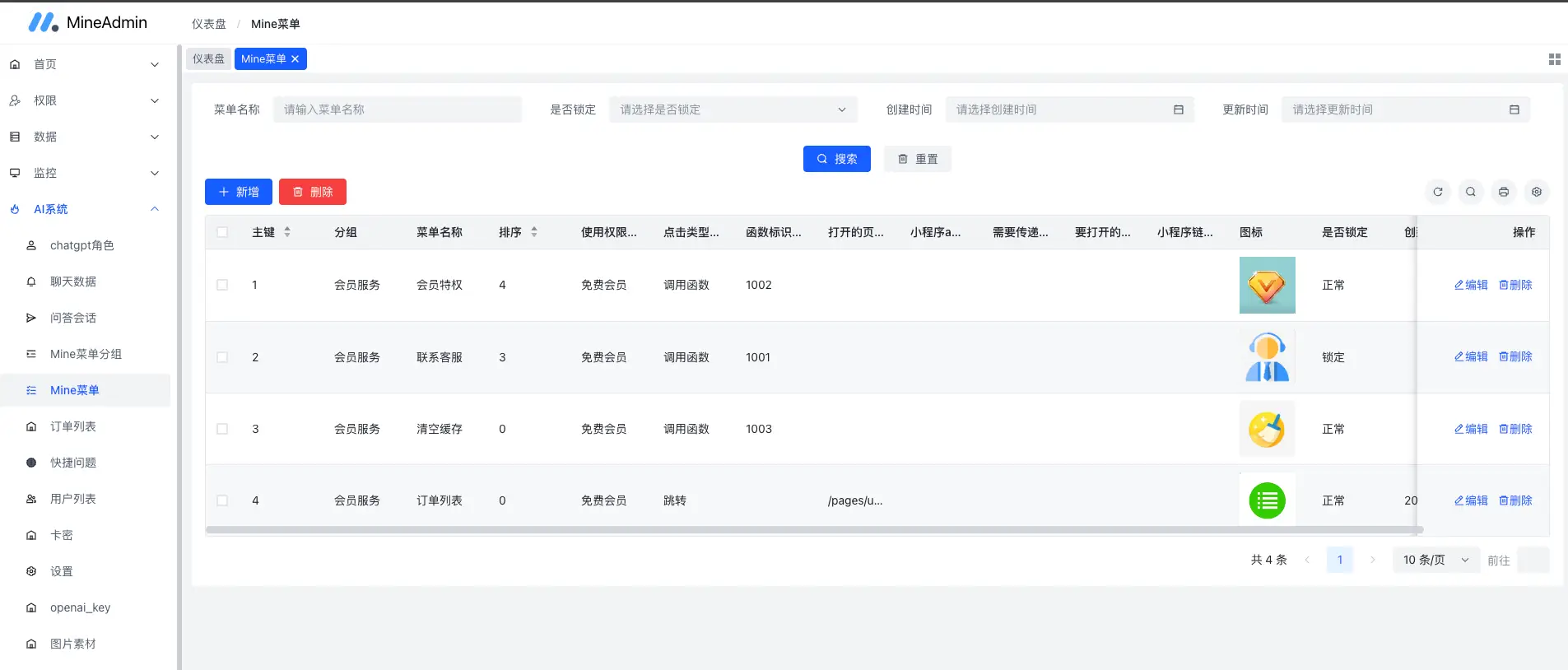Open table settings gear icon

coord(1536,192)
